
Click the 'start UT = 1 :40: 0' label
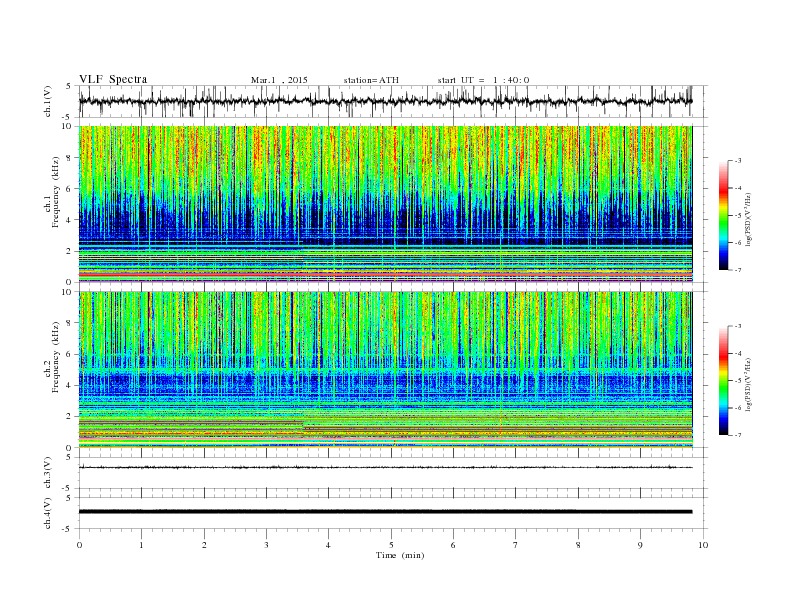tap(483, 80)
